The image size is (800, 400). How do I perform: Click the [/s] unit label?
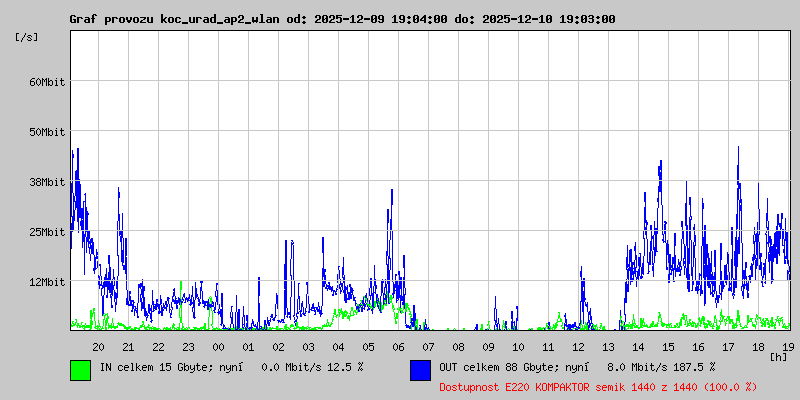coord(27,37)
